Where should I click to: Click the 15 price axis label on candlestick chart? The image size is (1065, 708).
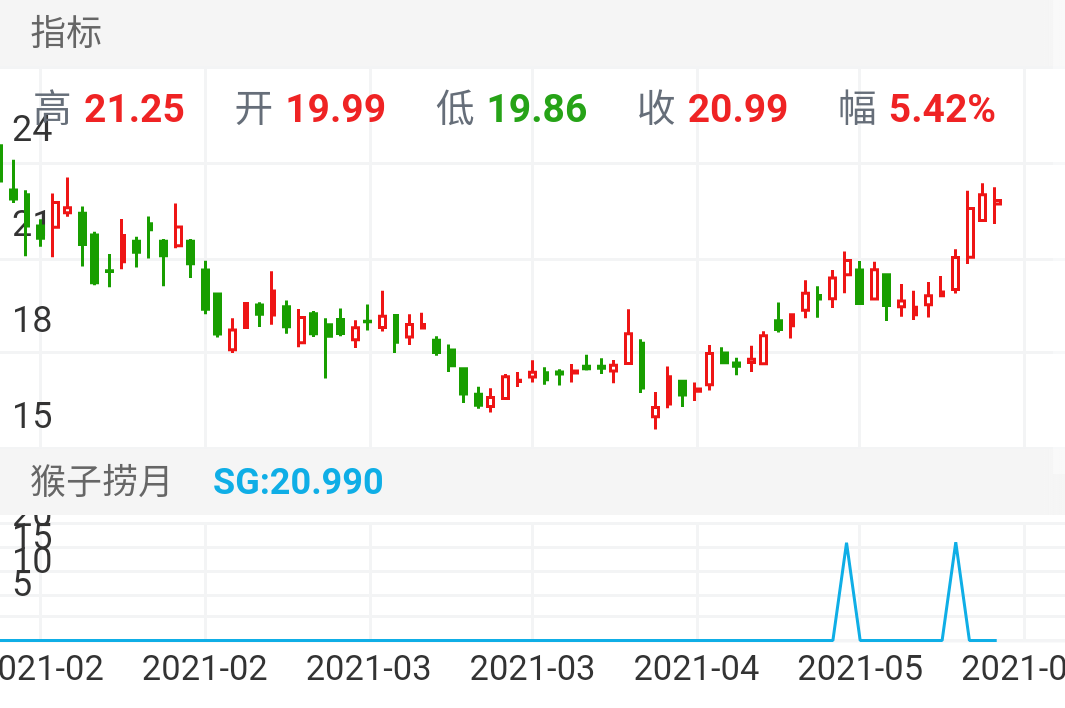[x=32, y=416]
